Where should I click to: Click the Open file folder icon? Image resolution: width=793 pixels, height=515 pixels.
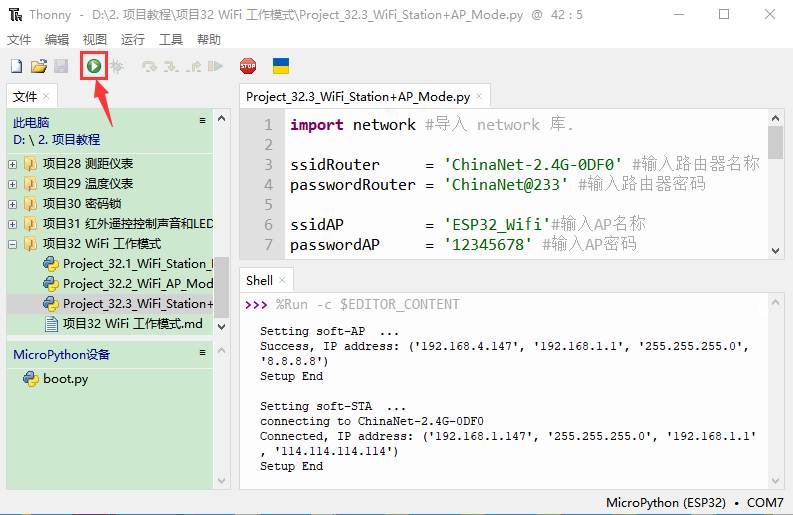39,66
